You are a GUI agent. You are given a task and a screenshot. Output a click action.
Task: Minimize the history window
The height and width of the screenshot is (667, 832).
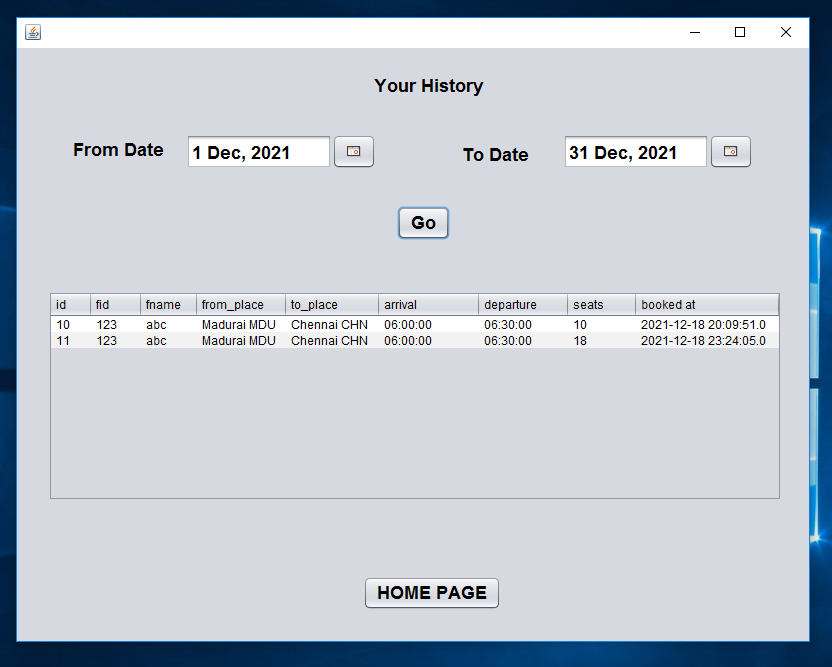click(695, 32)
